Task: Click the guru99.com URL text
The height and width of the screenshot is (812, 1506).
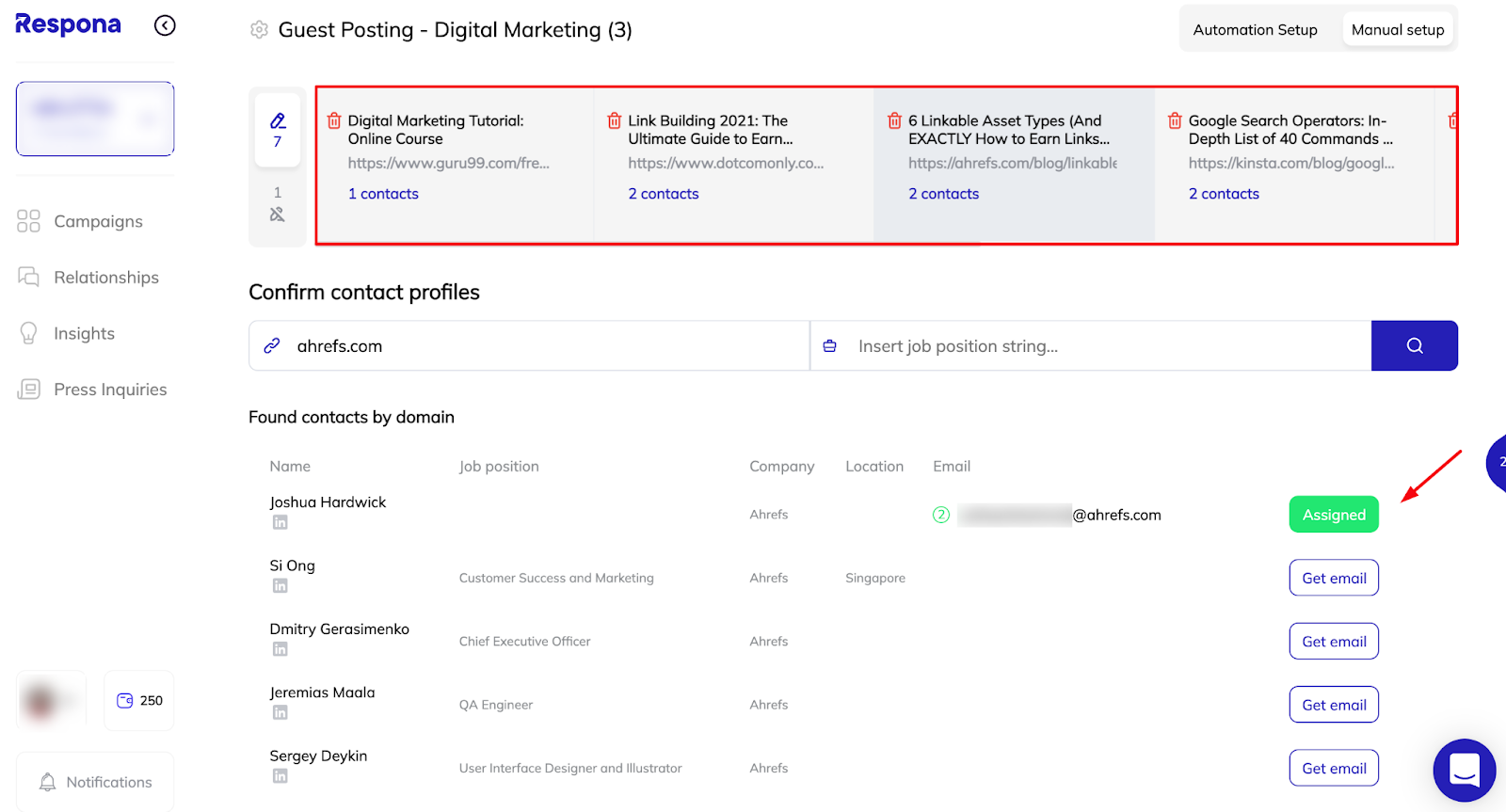Action: click(448, 163)
